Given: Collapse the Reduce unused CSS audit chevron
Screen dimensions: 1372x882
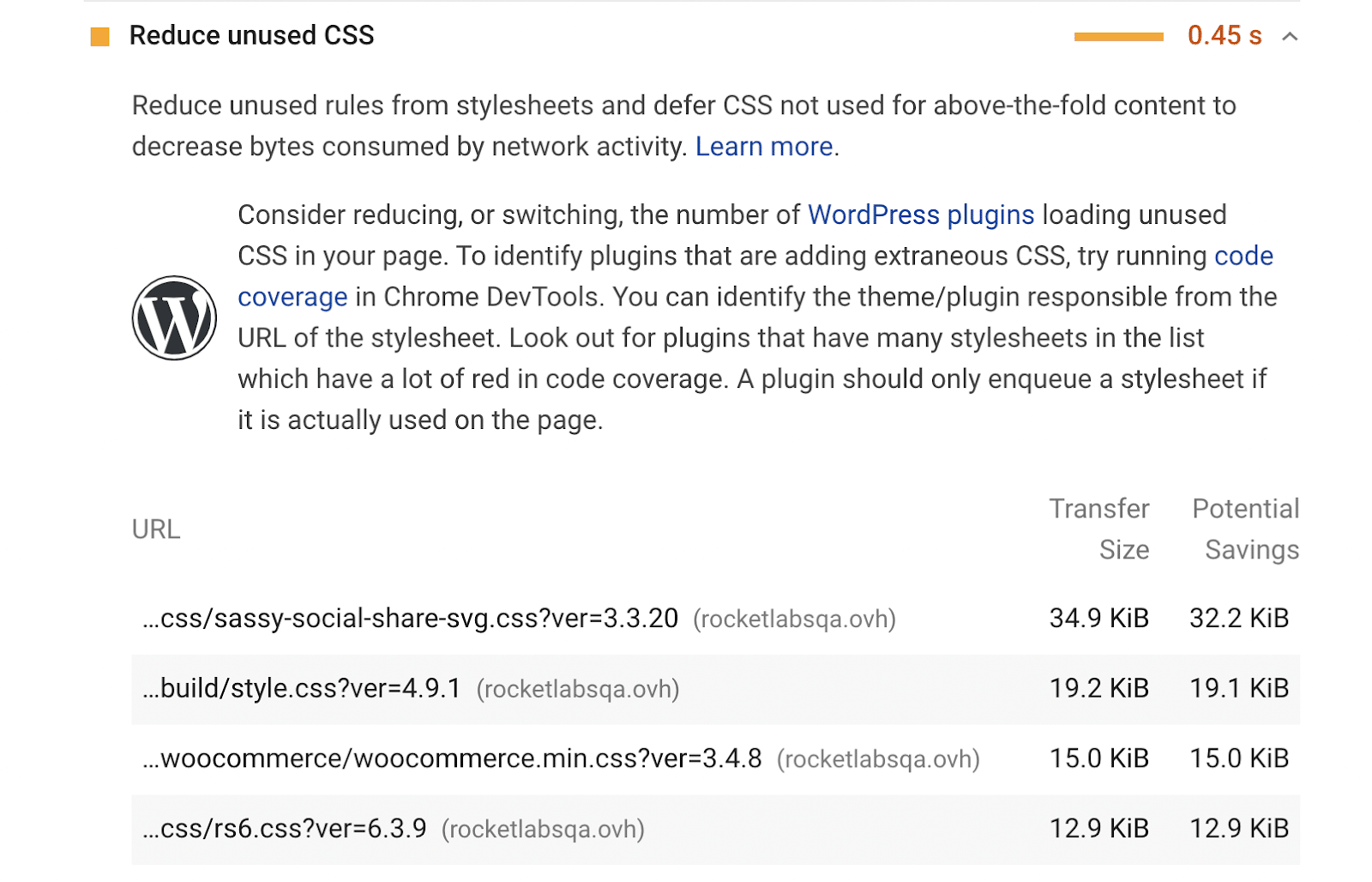Looking at the screenshot, I should click(x=1290, y=37).
